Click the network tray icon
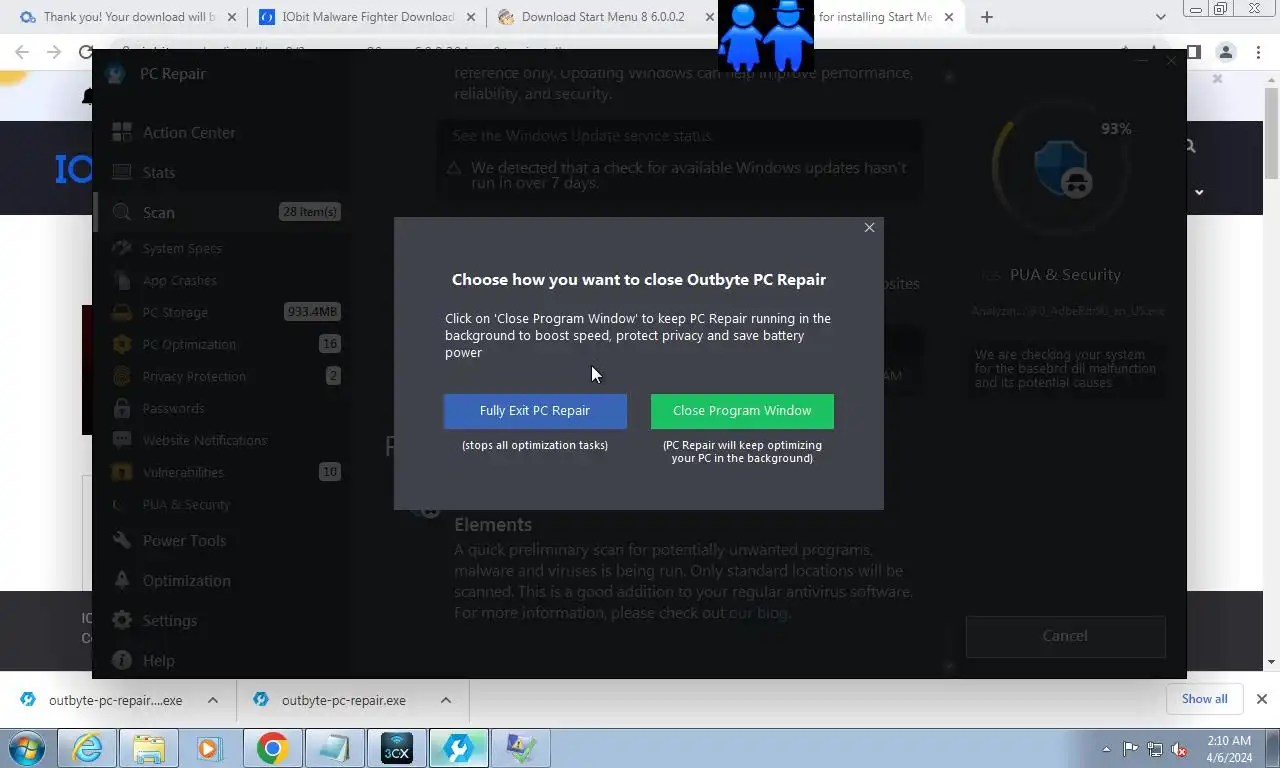Screen dimensions: 1280x768 coord(1155,748)
